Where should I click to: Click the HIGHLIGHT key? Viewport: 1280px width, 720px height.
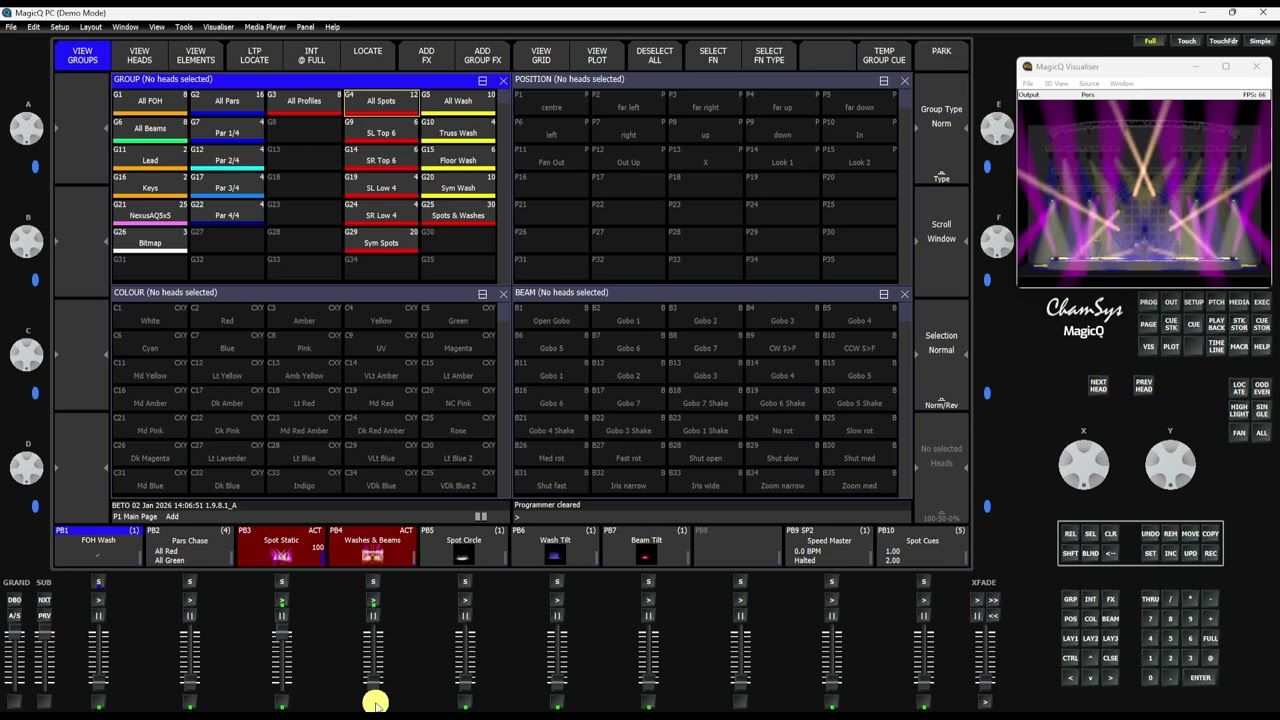(1239, 410)
